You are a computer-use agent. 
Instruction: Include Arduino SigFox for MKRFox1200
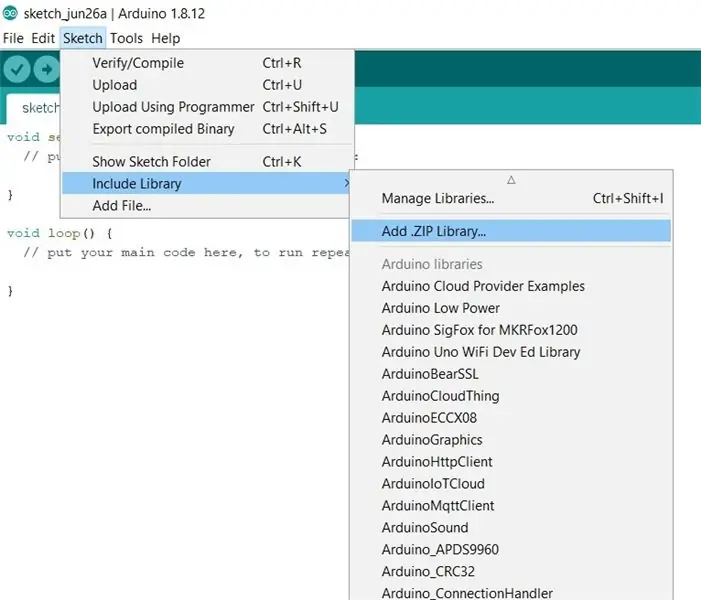[511, 330]
